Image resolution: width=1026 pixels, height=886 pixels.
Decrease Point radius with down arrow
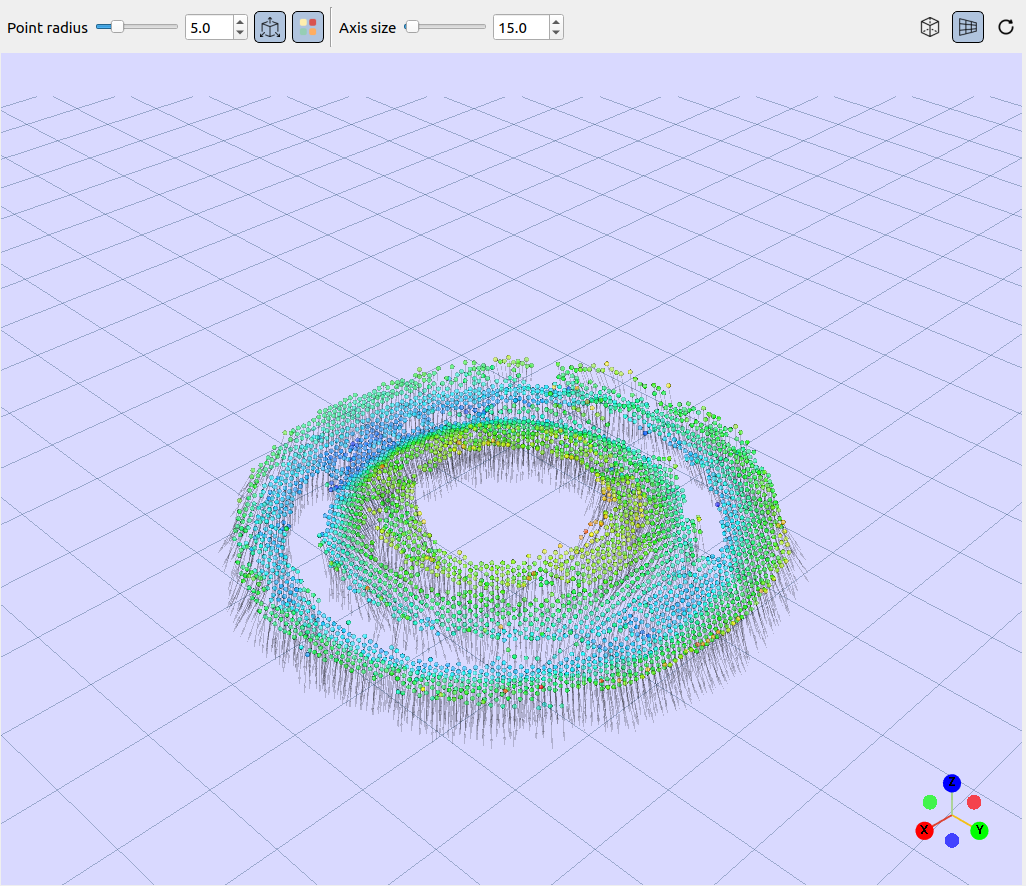[240, 33]
